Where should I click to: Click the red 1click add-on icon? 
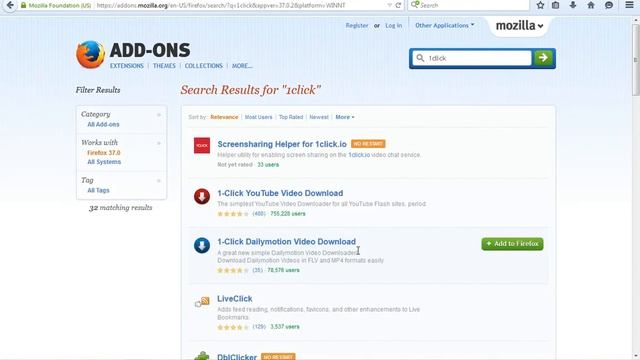click(x=202, y=145)
